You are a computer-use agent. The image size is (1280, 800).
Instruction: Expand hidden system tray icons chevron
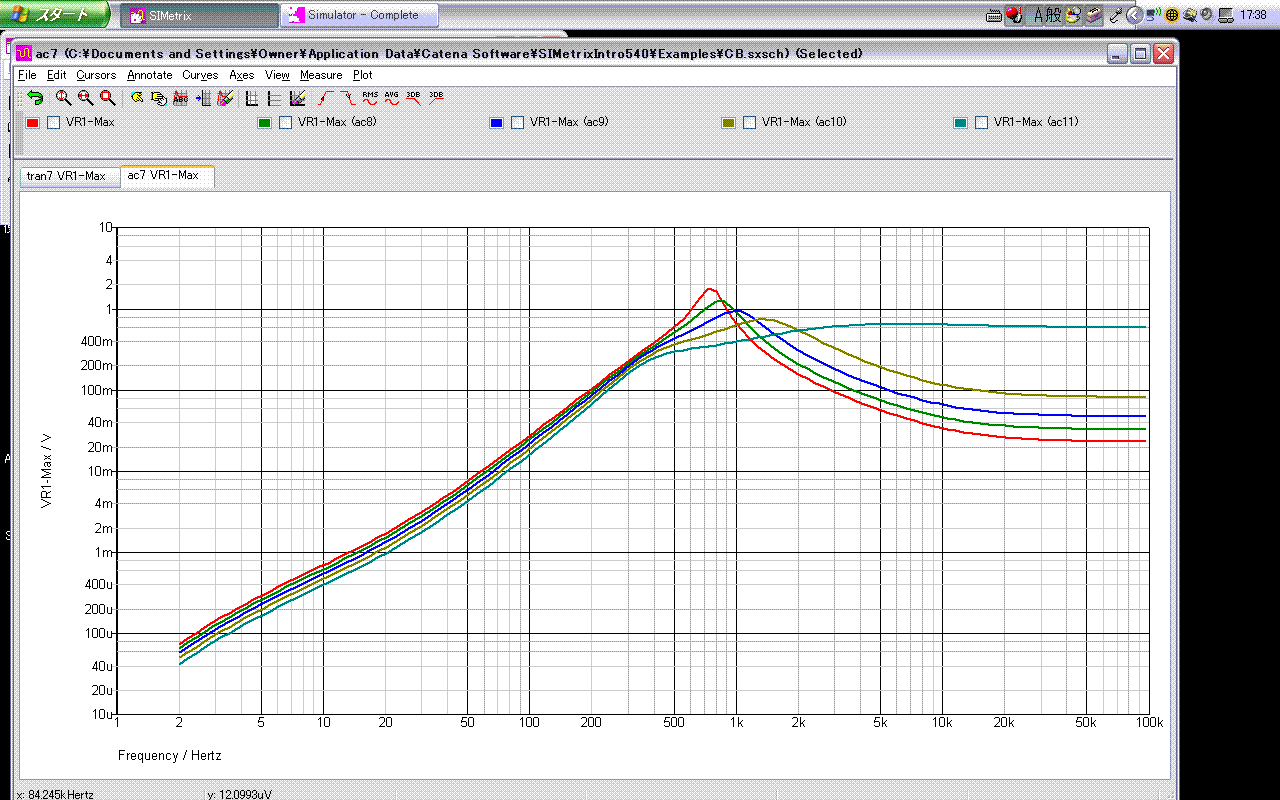(x=1133, y=15)
